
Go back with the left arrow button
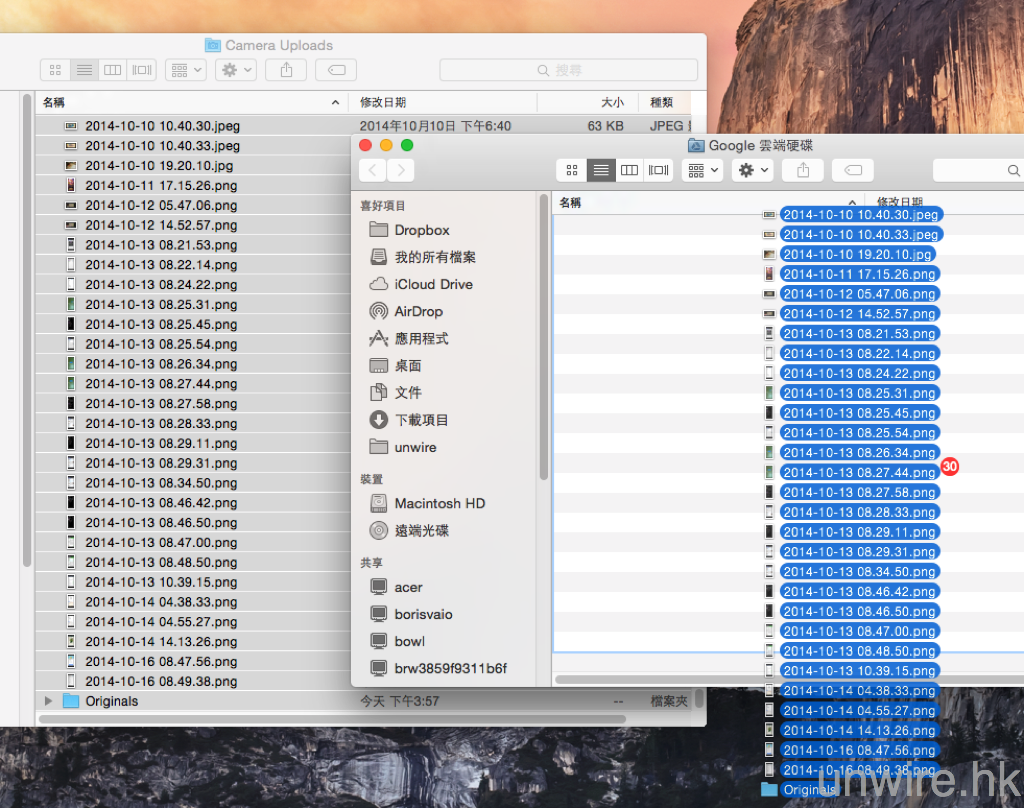(372, 170)
